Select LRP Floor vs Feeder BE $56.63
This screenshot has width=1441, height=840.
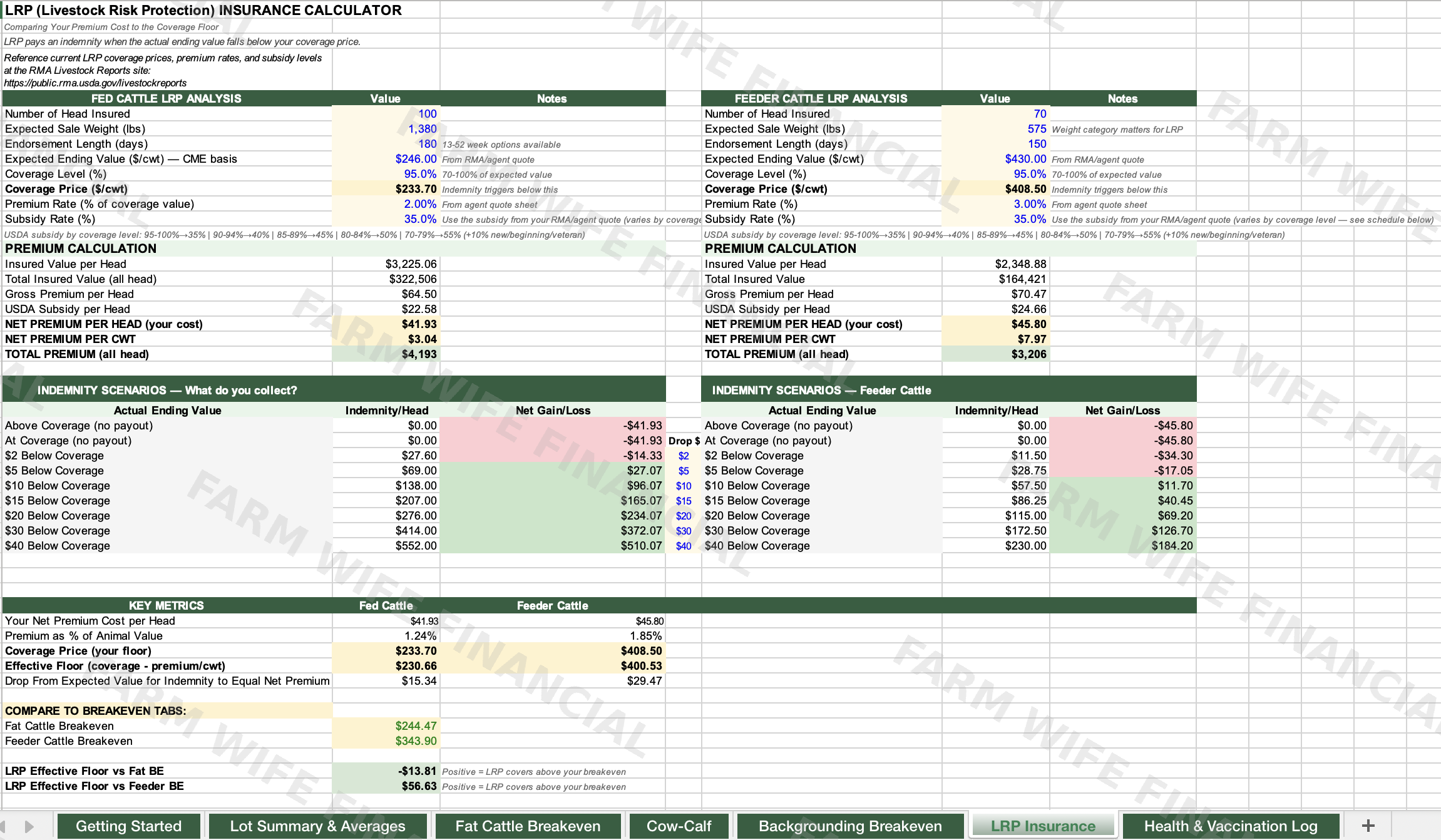[x=386, y=786]
